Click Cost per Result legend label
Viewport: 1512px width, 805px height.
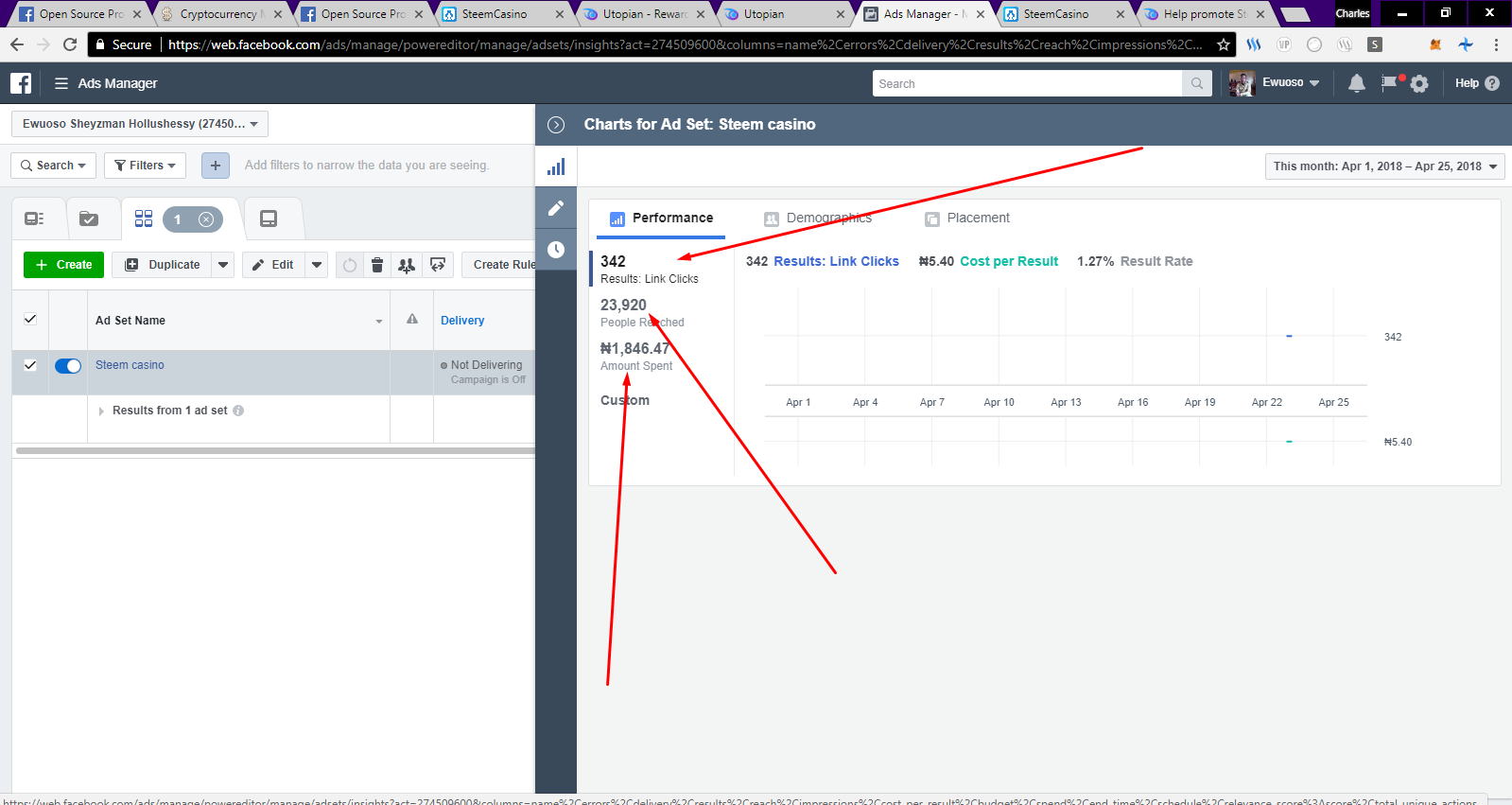(x=1009, y=261)
